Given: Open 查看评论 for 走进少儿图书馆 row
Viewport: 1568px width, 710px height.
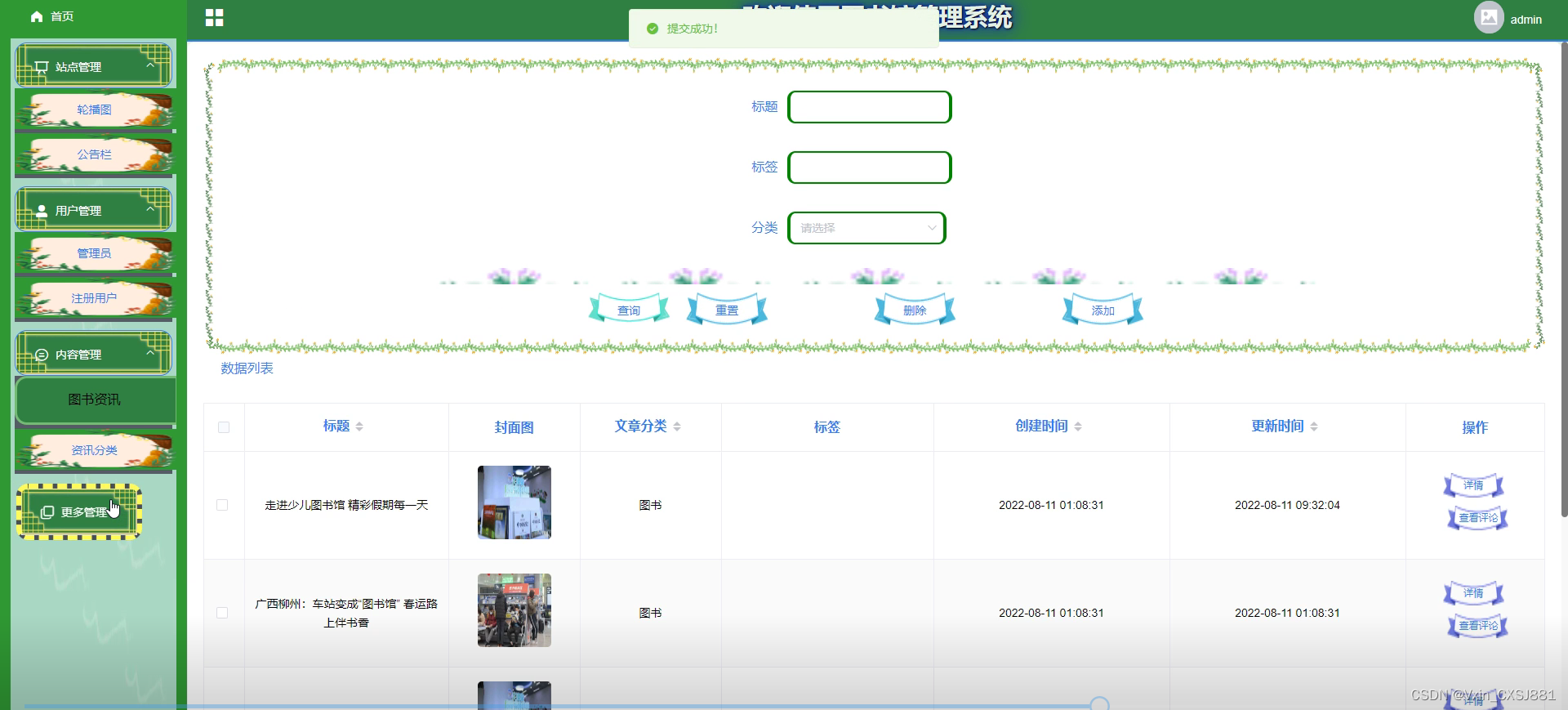Looking at the screenshot, I should pyautogui.click(x=1478, y=518).
